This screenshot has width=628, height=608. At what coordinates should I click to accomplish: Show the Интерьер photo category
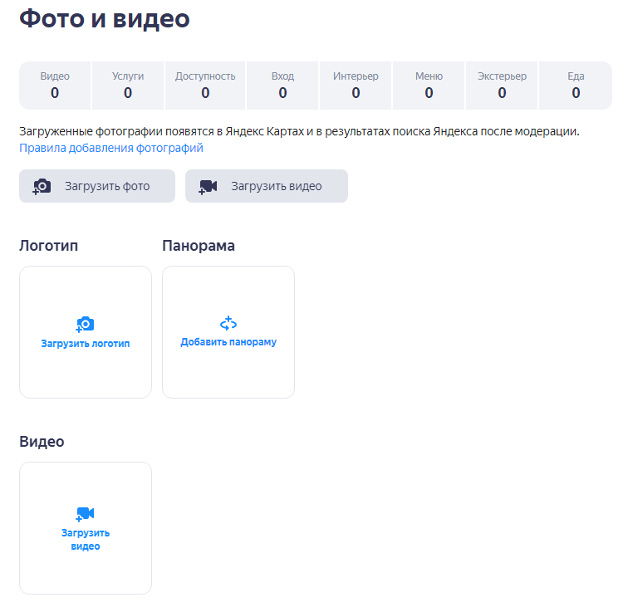coord(356,85)
